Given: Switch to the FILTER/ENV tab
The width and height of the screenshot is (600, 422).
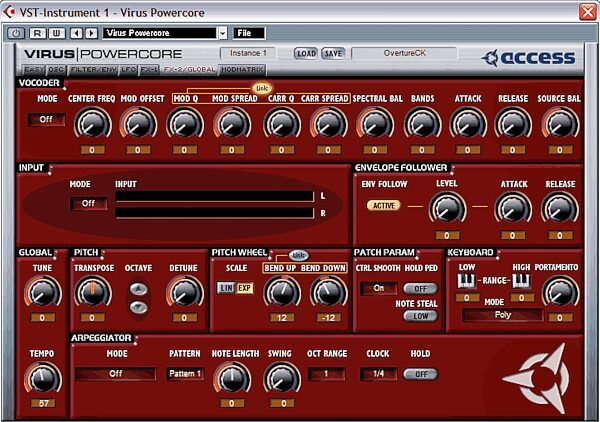Looking at the screenshot, I should 93,70.
